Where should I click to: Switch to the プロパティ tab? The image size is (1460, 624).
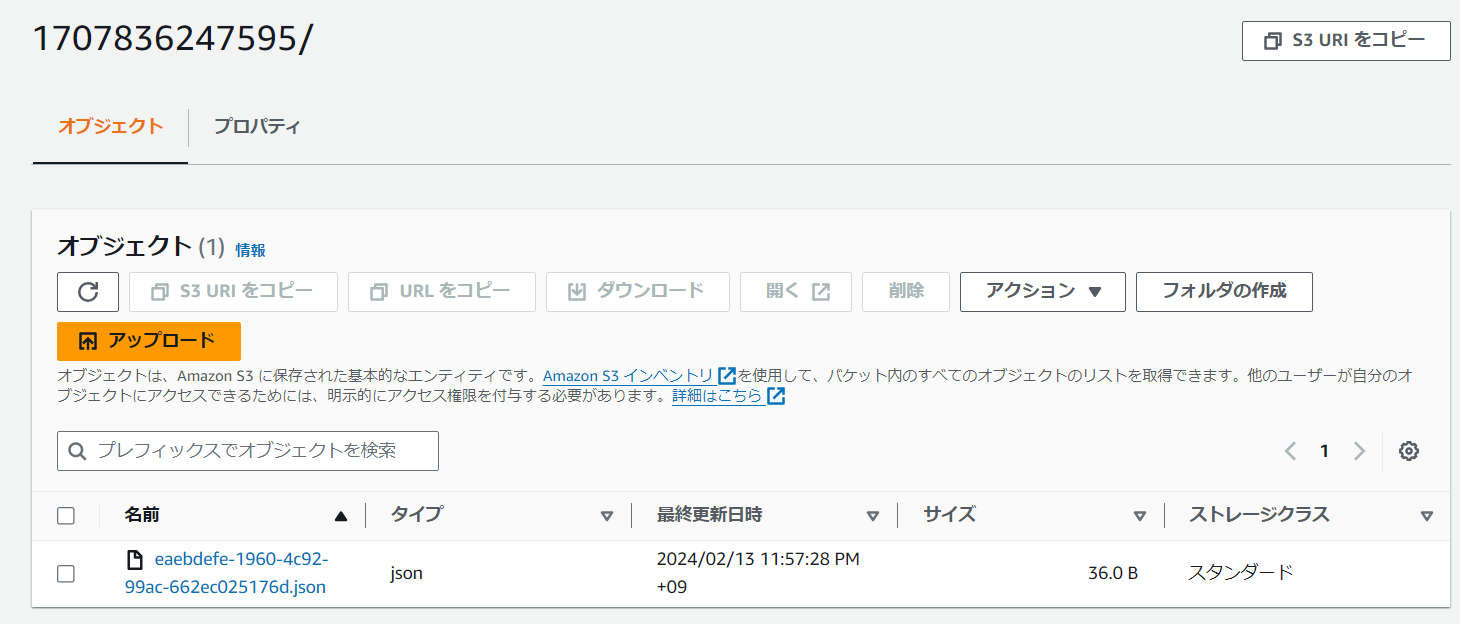pos(257,126)
